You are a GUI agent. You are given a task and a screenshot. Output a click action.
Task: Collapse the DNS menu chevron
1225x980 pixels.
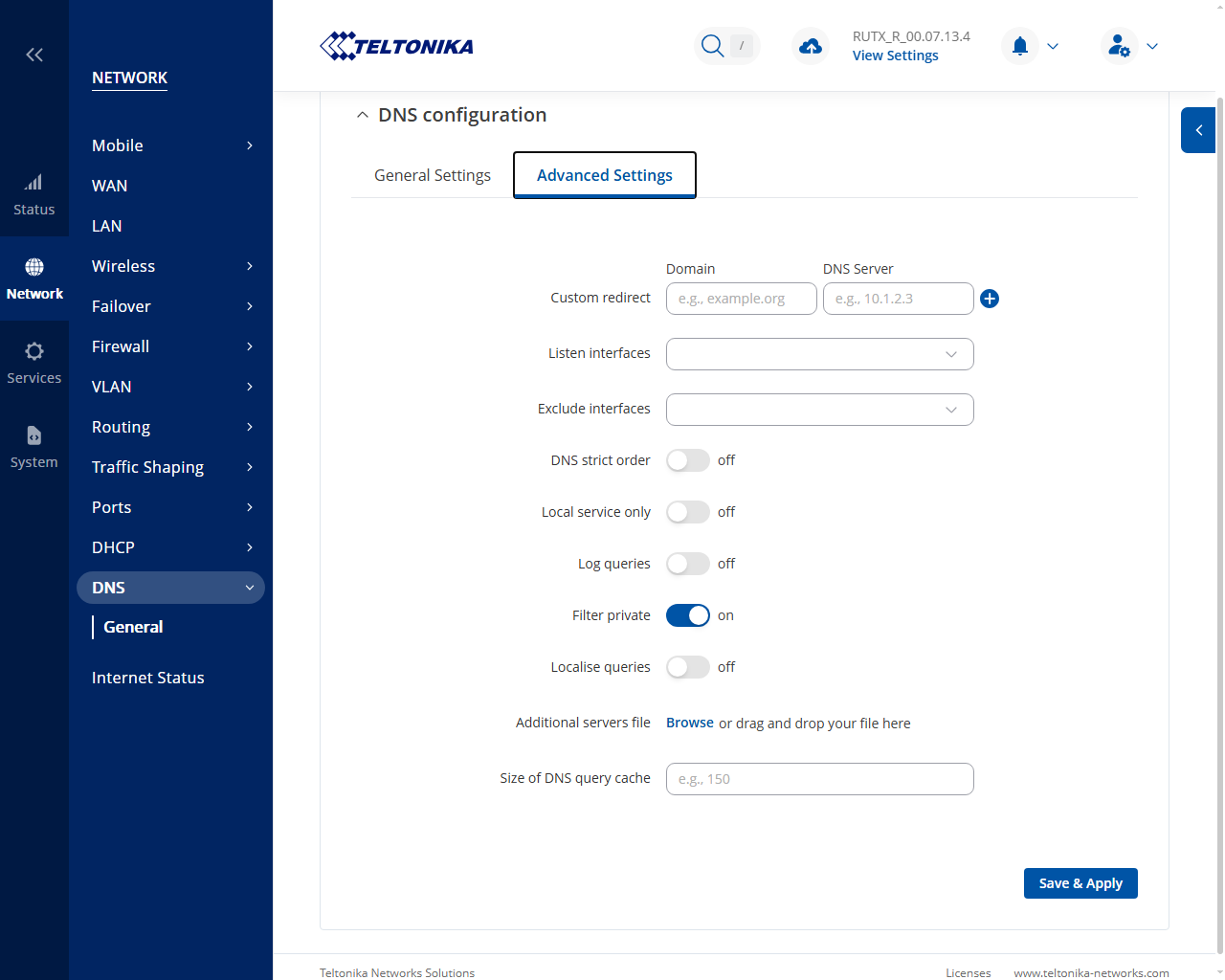pos(250,588)
